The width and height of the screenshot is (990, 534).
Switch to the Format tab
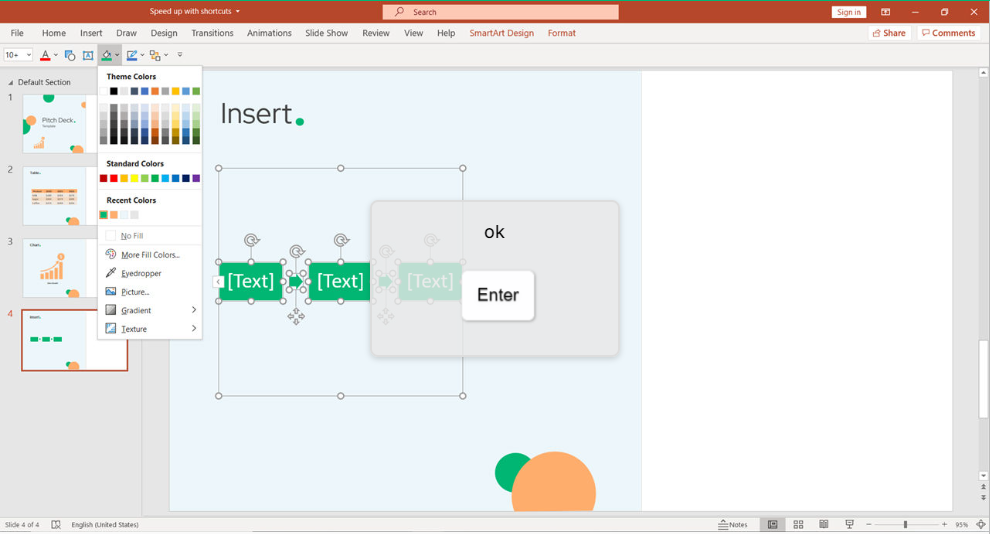point(561,33)
